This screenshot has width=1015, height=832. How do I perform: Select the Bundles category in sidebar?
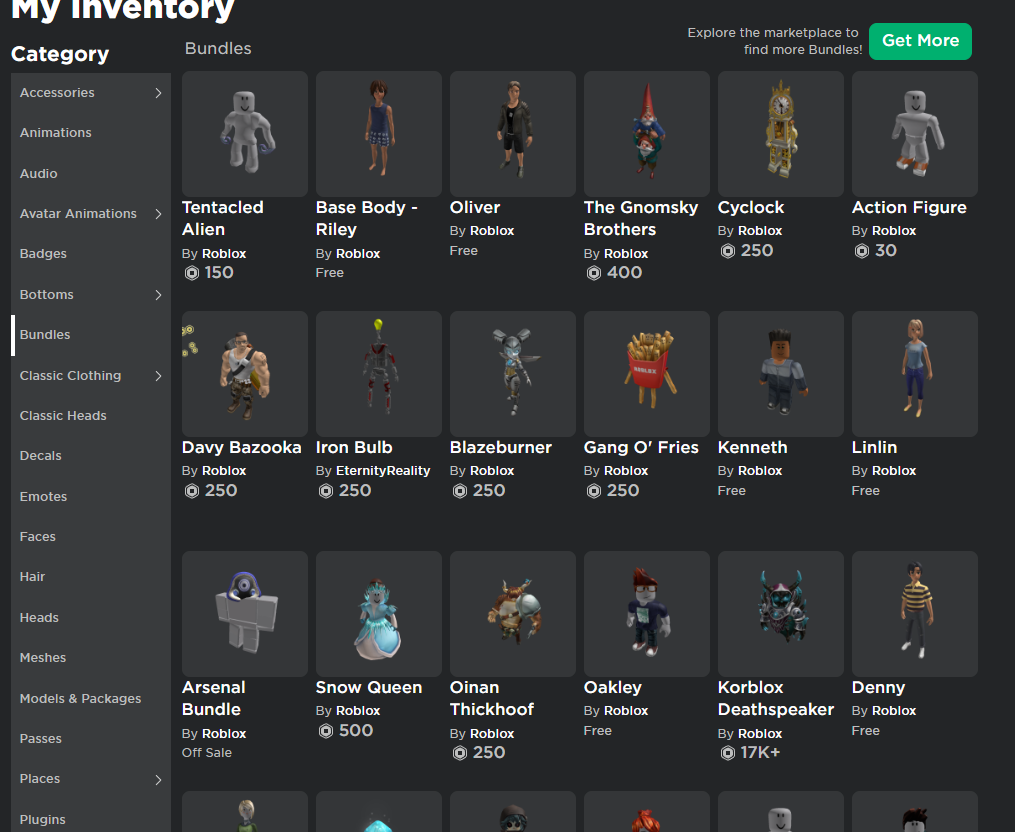click(44, 334)
